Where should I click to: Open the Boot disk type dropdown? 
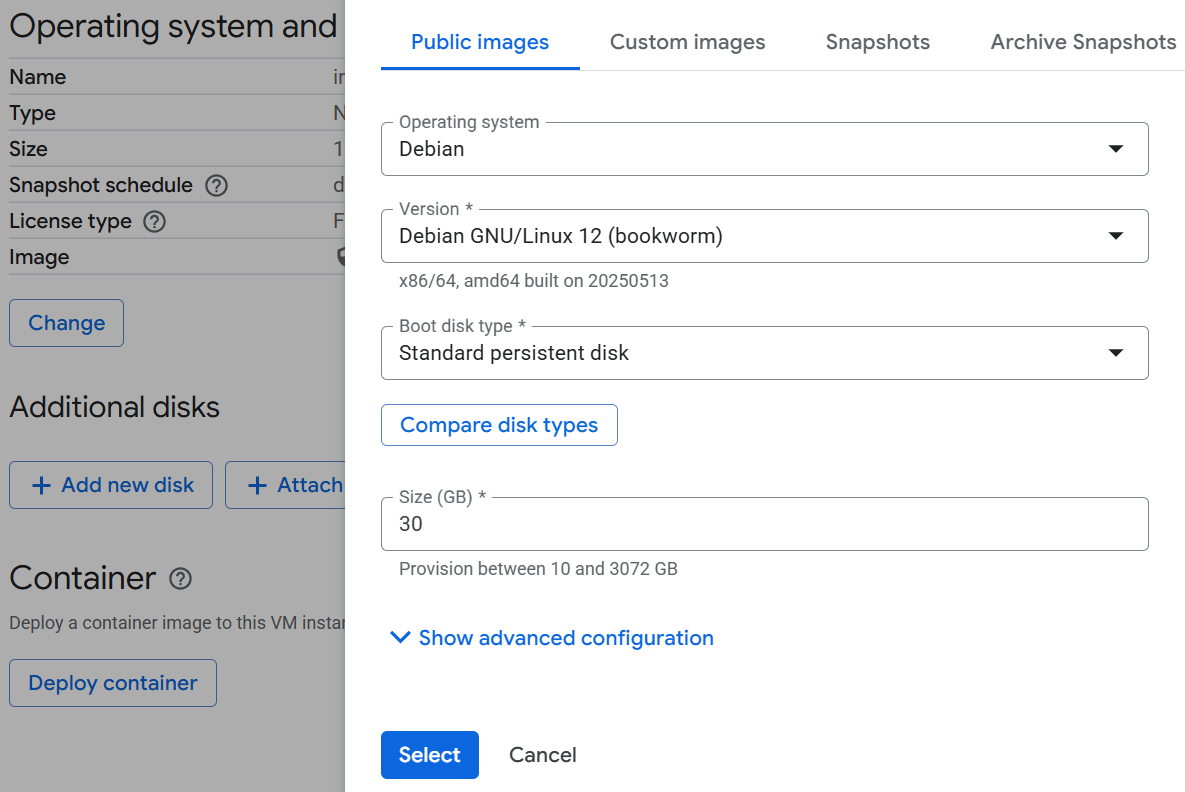coord(764,353)
